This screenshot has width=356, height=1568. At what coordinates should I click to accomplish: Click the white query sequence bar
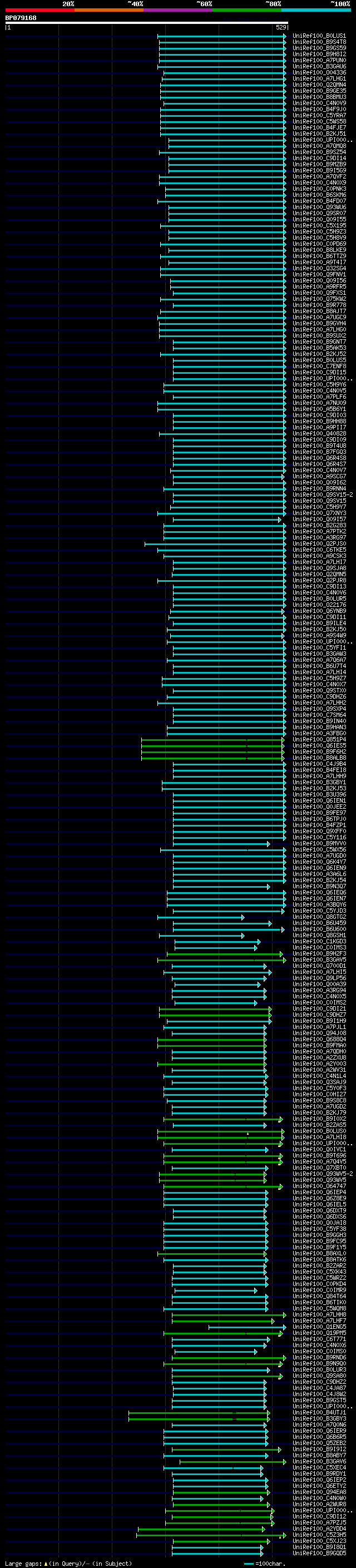(x=147, y=23)
